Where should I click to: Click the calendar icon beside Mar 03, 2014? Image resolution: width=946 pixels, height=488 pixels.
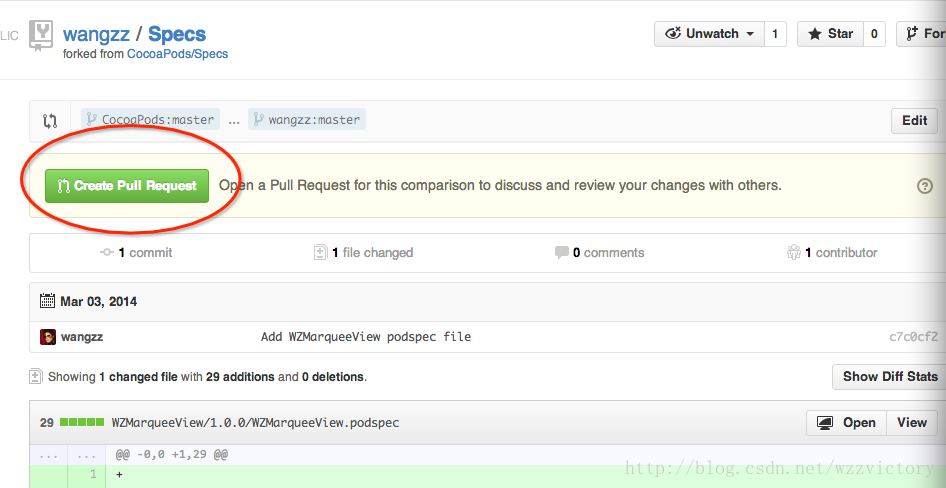click(x=48, y=301)
